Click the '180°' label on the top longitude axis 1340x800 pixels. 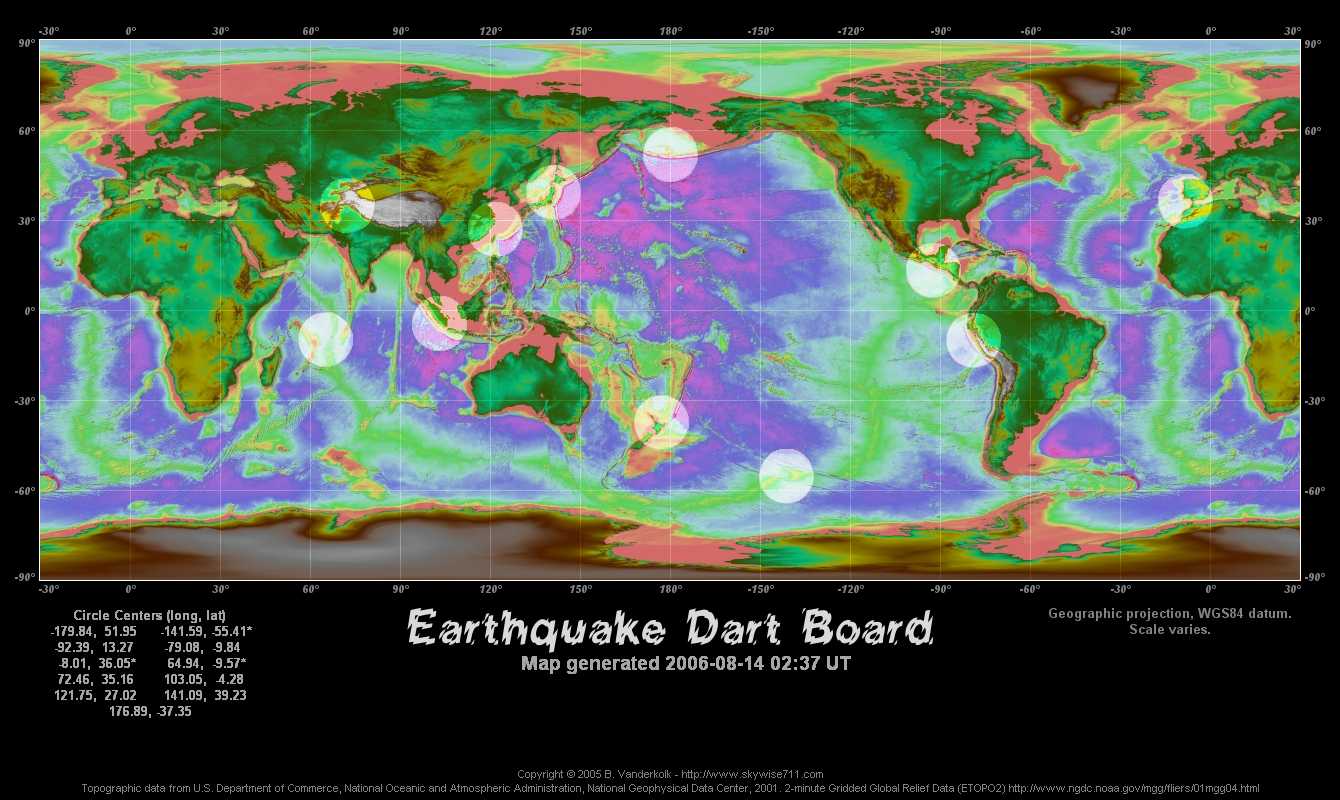point(670,31)
